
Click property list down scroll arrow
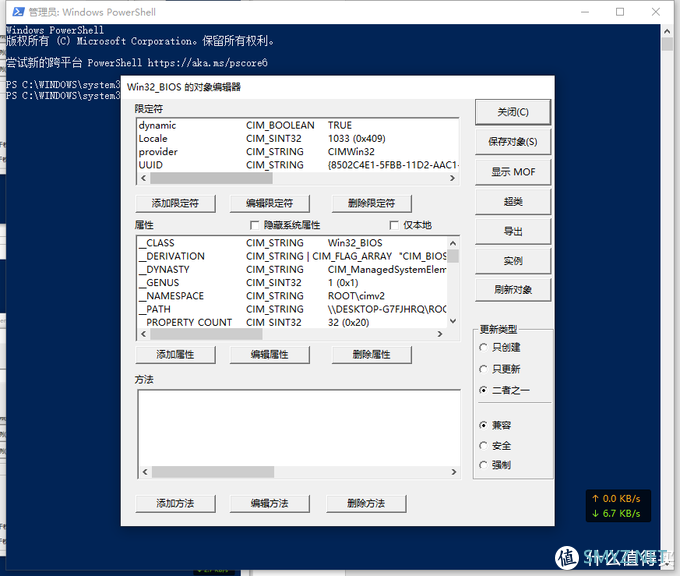point(453,321)
